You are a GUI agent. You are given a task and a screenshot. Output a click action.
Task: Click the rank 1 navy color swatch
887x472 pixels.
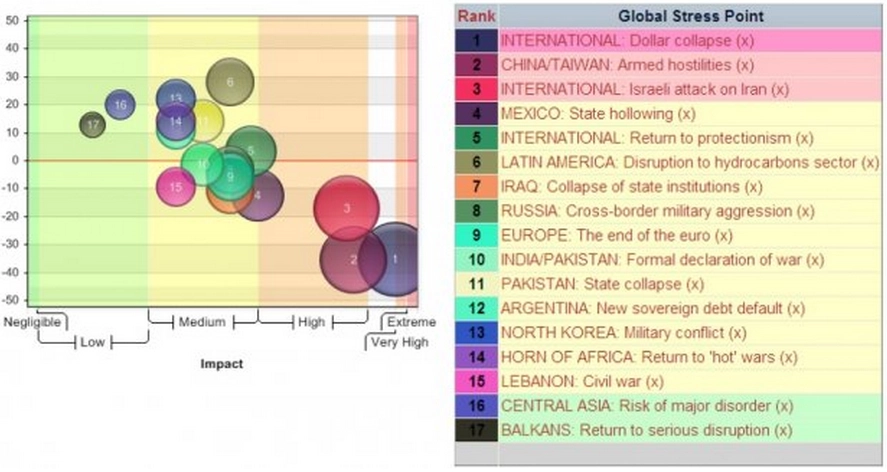(476, 41)
